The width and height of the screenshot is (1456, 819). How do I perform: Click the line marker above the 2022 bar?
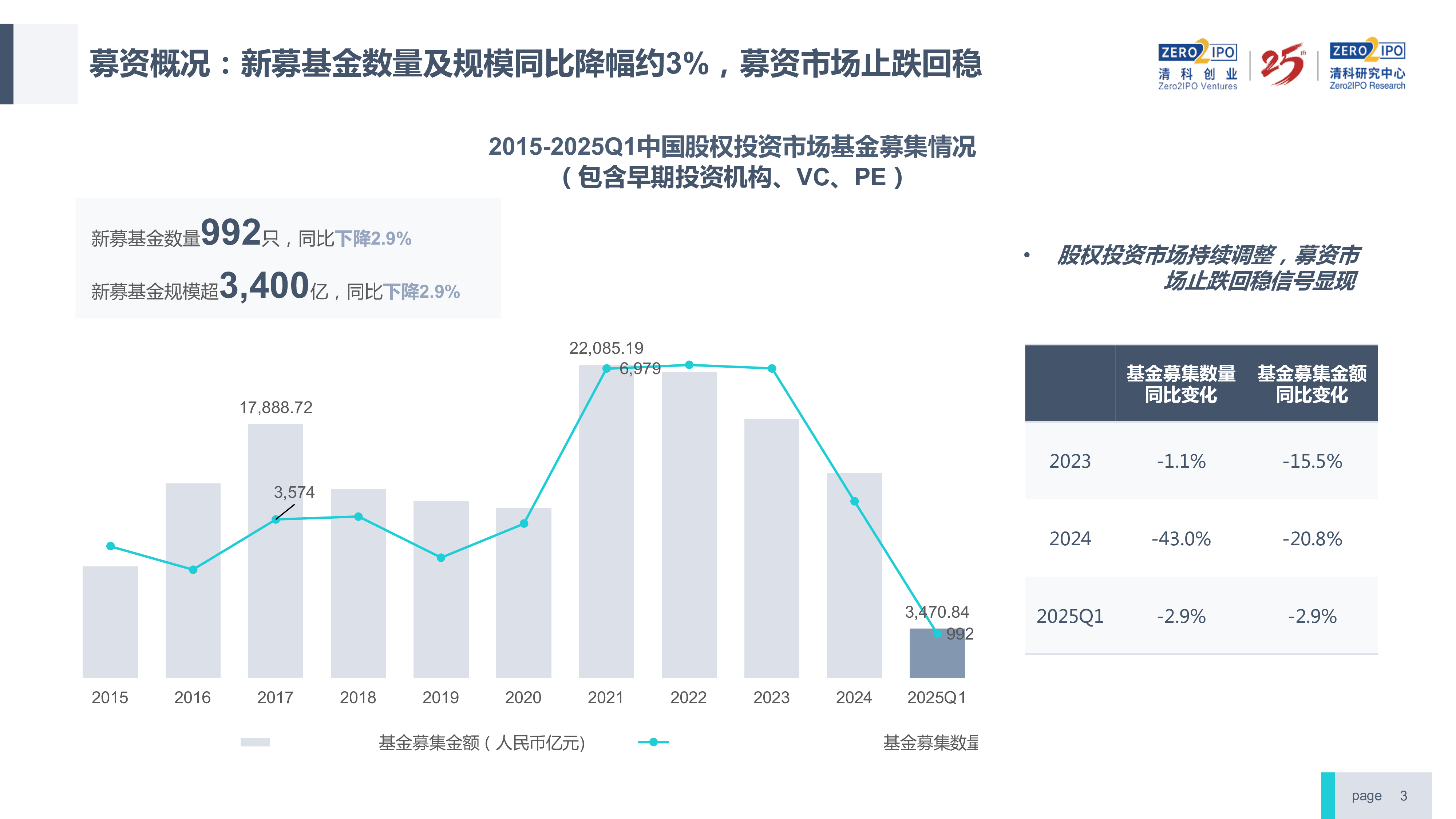(x=689, y=365)
